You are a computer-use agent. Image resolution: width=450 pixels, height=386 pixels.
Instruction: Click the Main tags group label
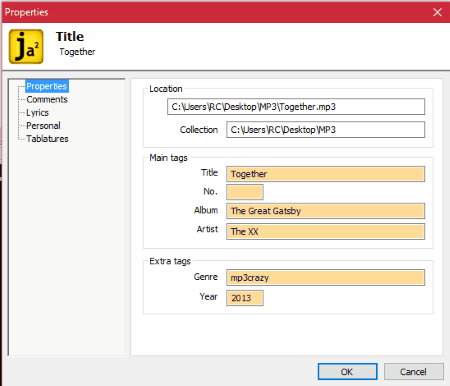(168, 158)
